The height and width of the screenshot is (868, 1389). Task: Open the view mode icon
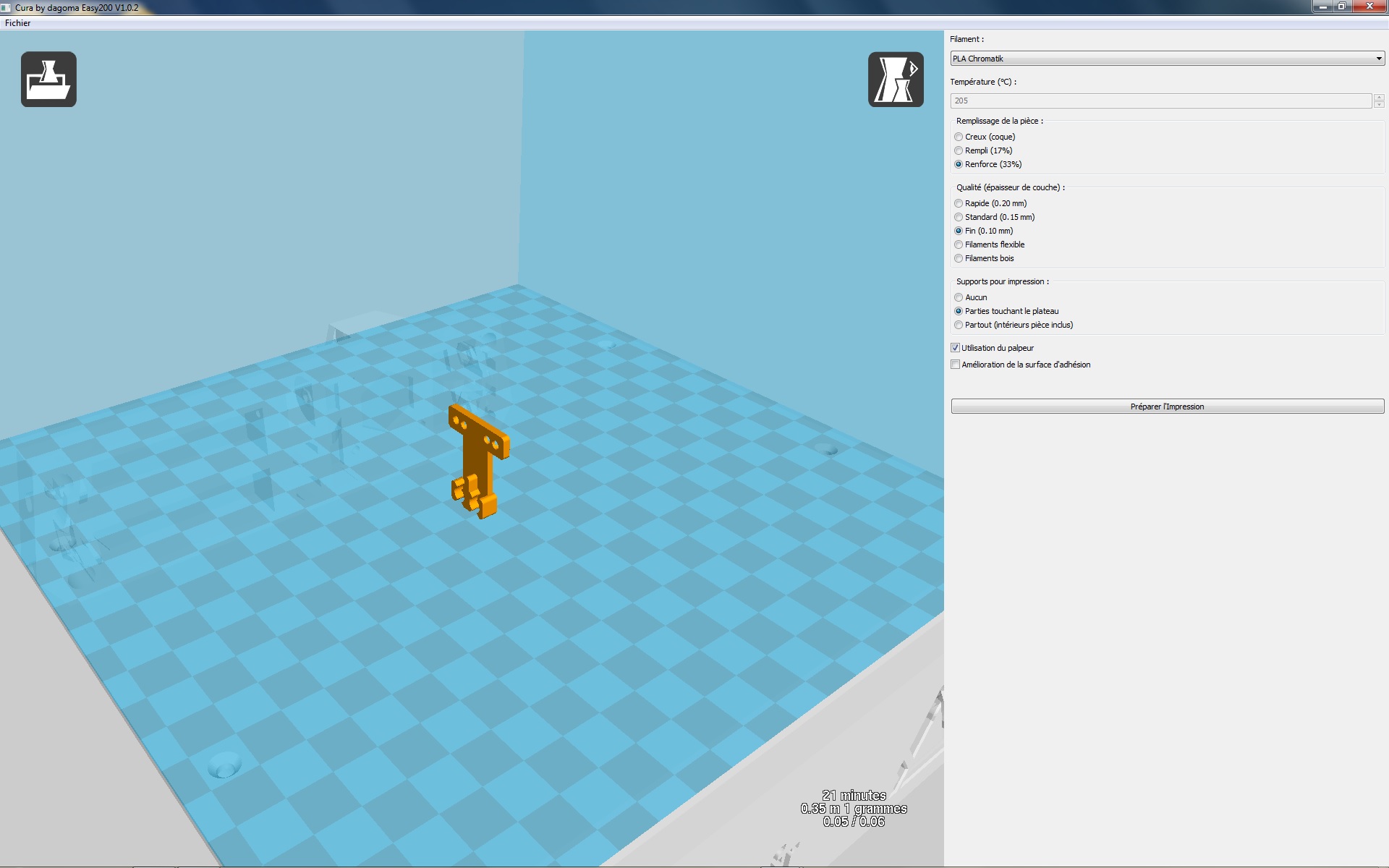click(x=896, y=79)
